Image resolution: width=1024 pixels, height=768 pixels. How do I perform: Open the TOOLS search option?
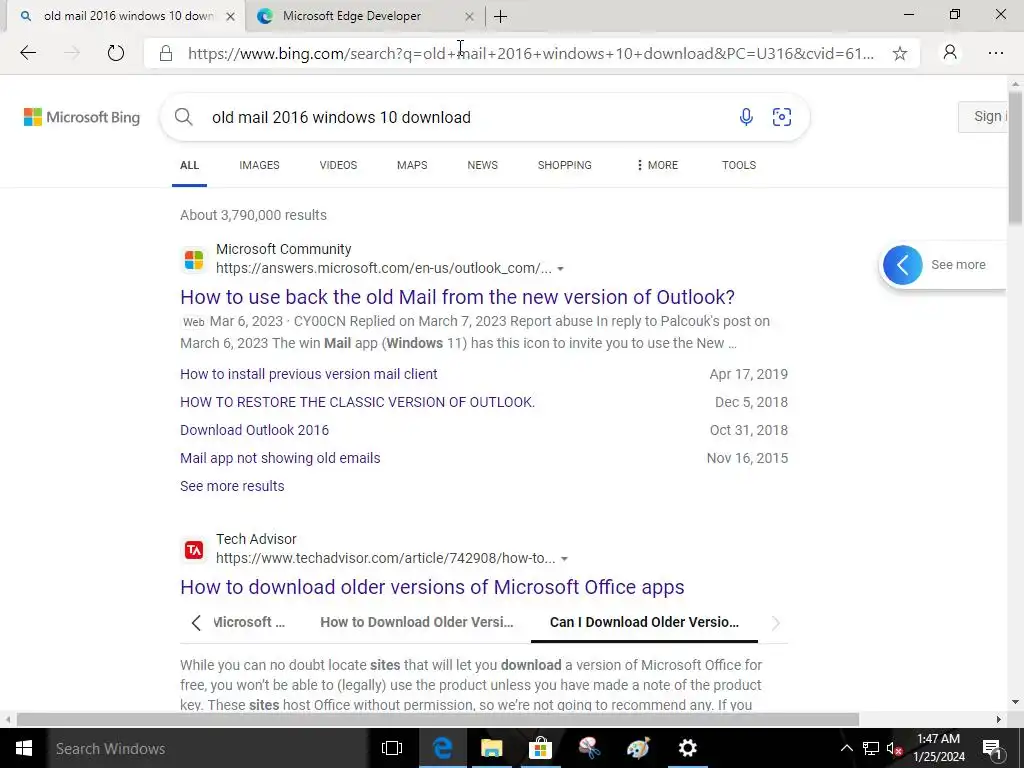coord(739,165)
